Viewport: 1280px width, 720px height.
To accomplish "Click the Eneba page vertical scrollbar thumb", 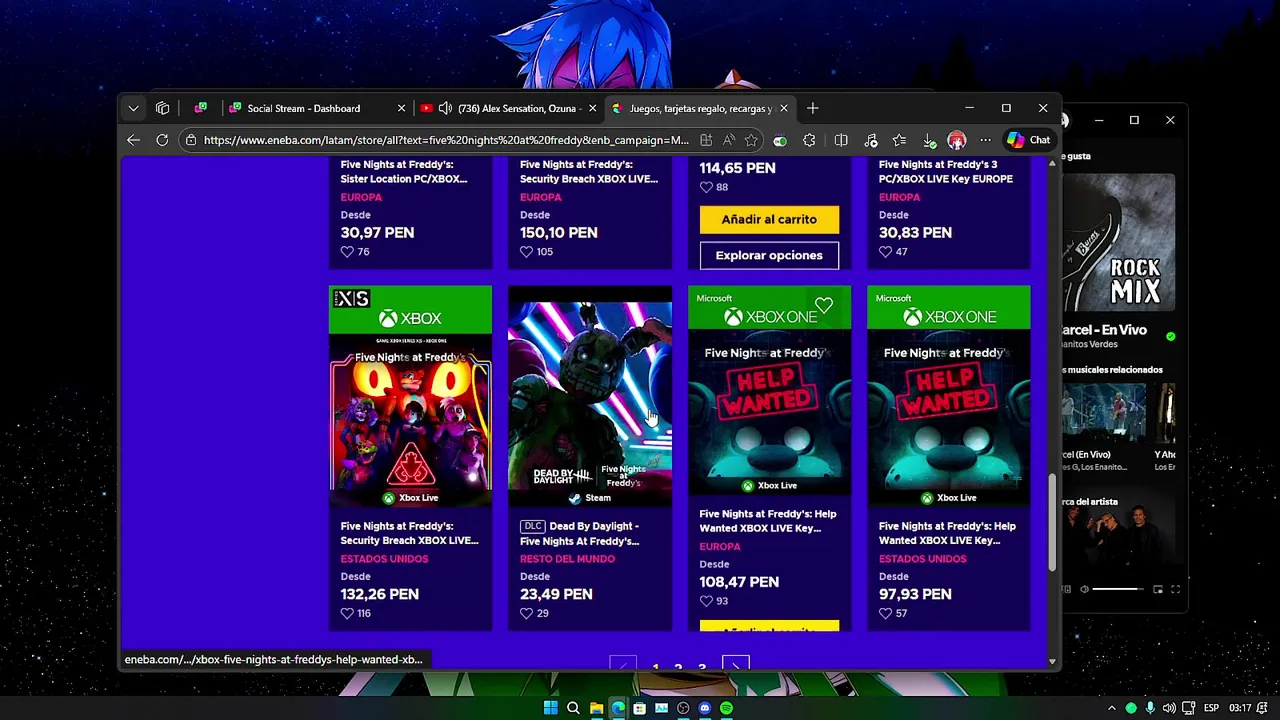I will coord(1052,522).
